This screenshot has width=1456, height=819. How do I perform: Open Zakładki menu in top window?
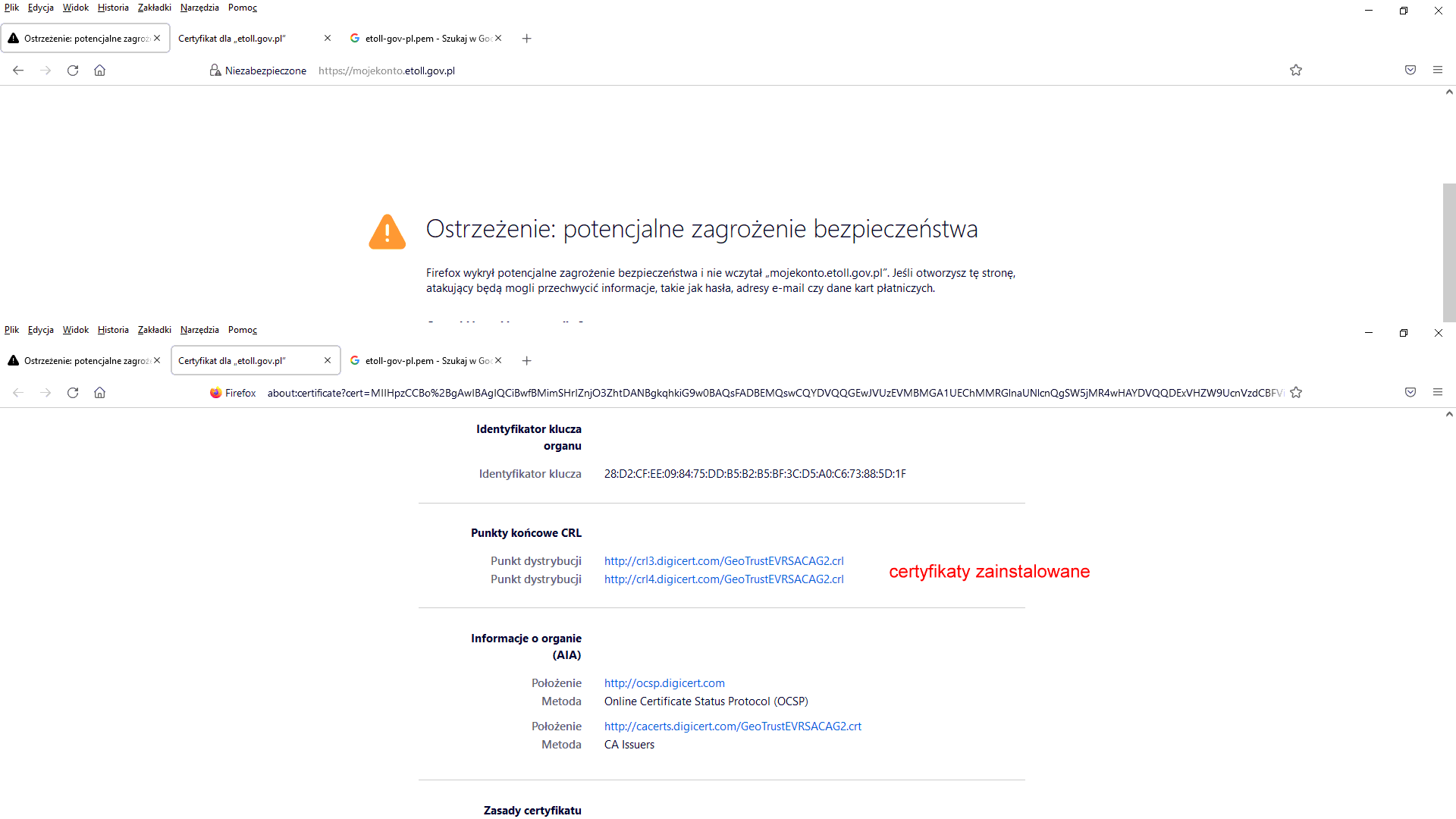(x=155, y=8)
